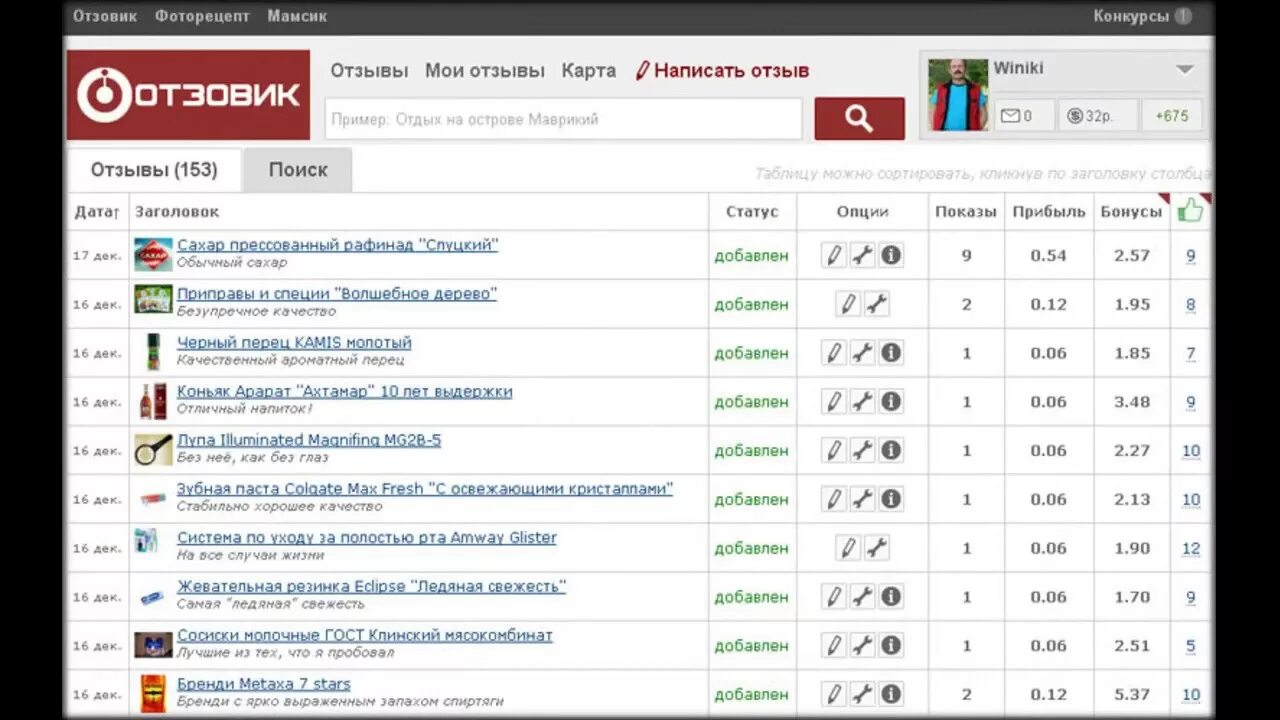
Task: Click the likes count 5 for Сосиски молочные
Action: (x=1190, y=646)
